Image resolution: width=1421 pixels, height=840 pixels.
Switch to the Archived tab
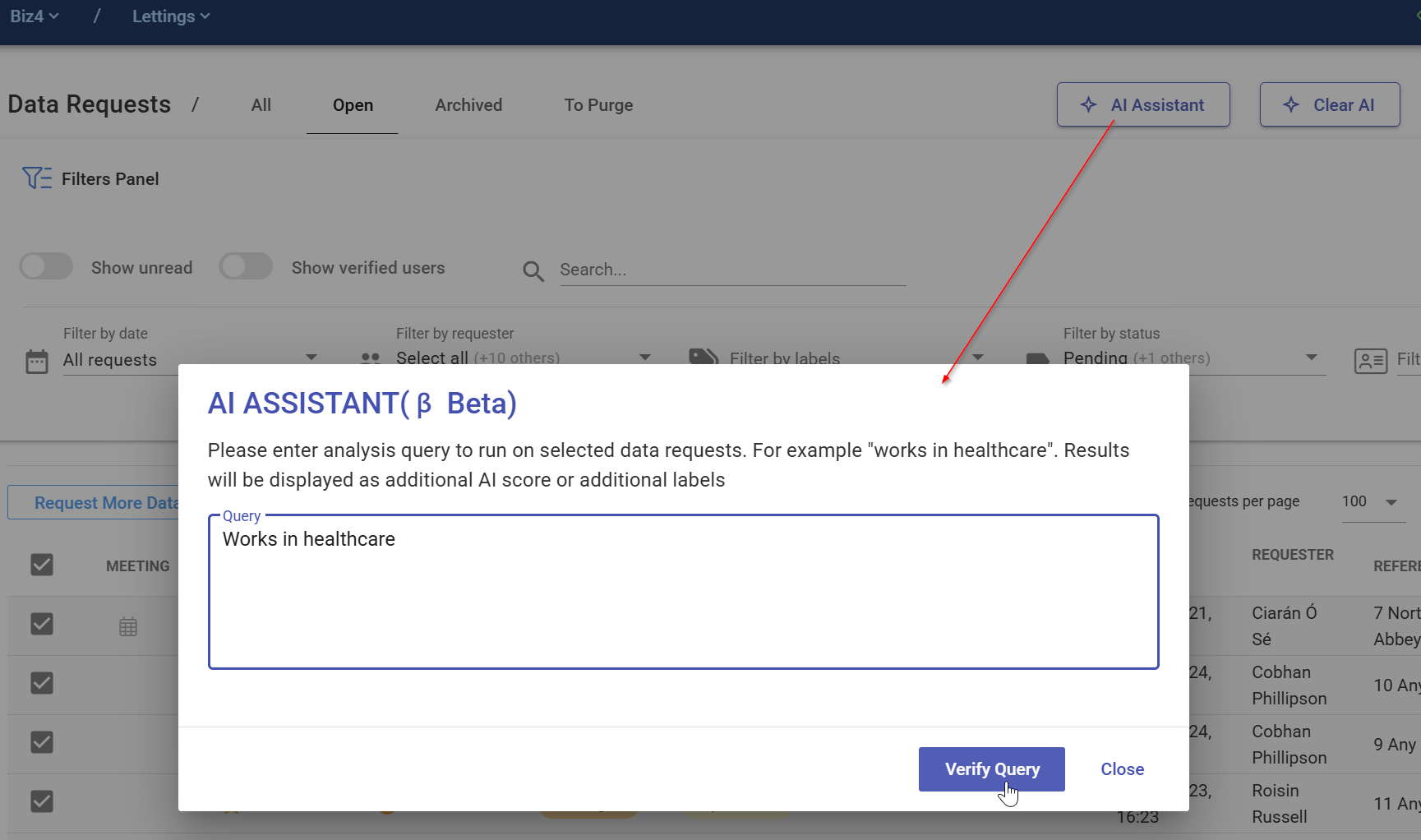click(468, 105)
